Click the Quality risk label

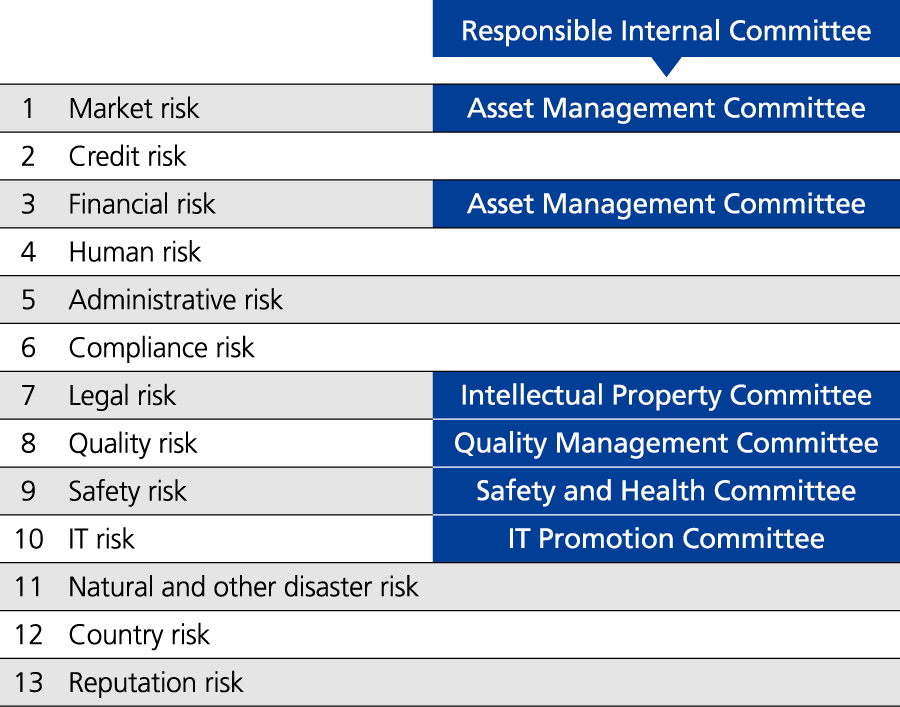pos(133,444)
